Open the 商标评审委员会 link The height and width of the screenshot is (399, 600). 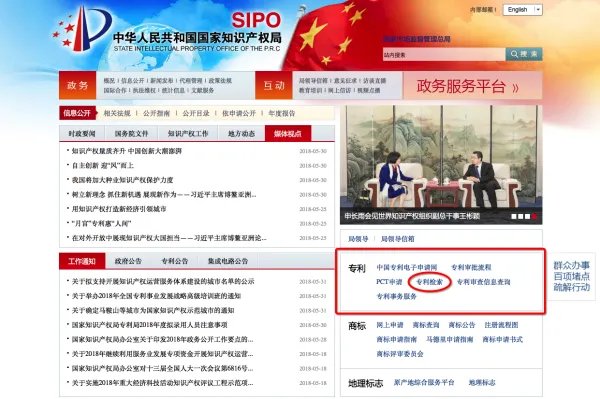[400, 354]
